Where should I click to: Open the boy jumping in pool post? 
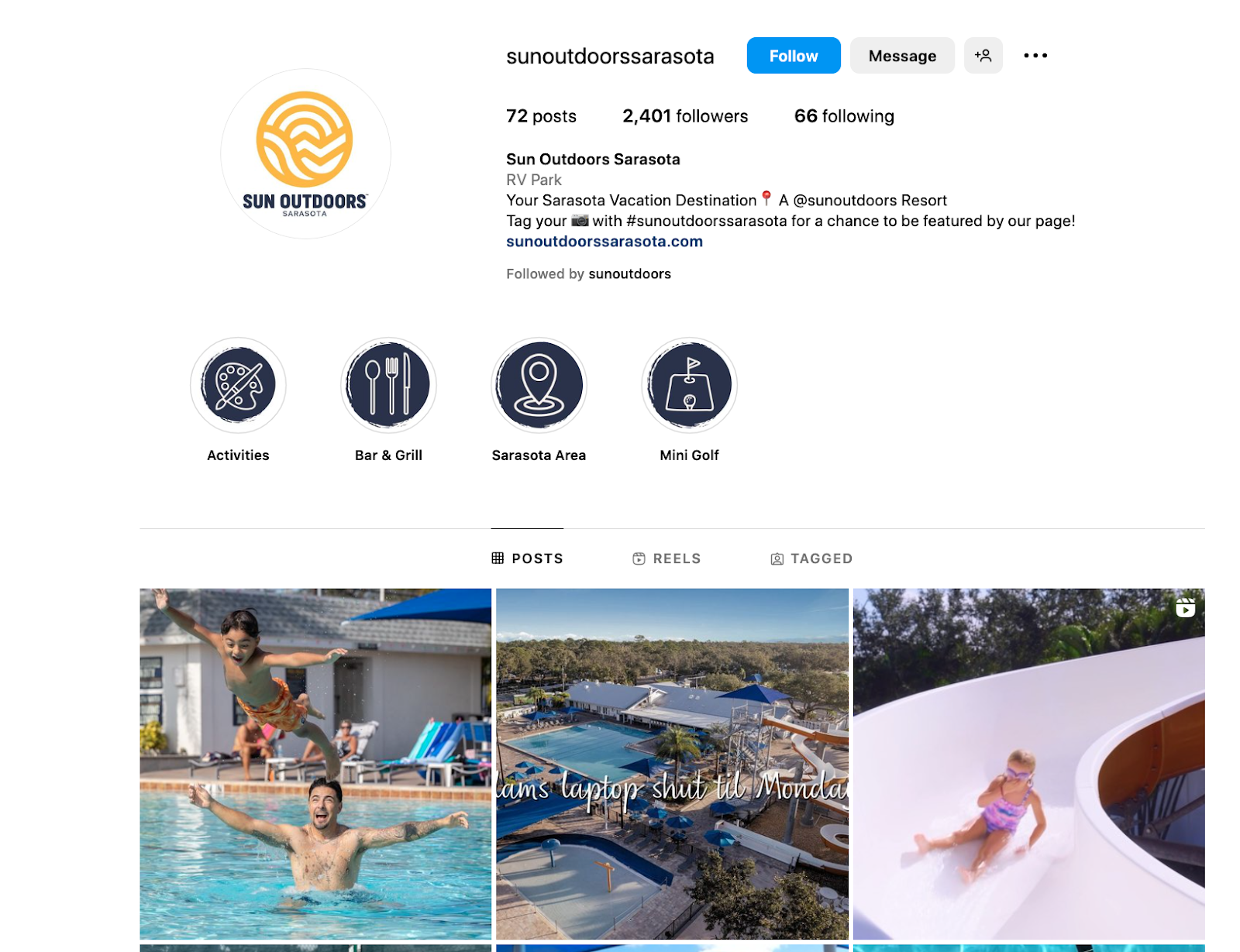[x=315, y=764]
